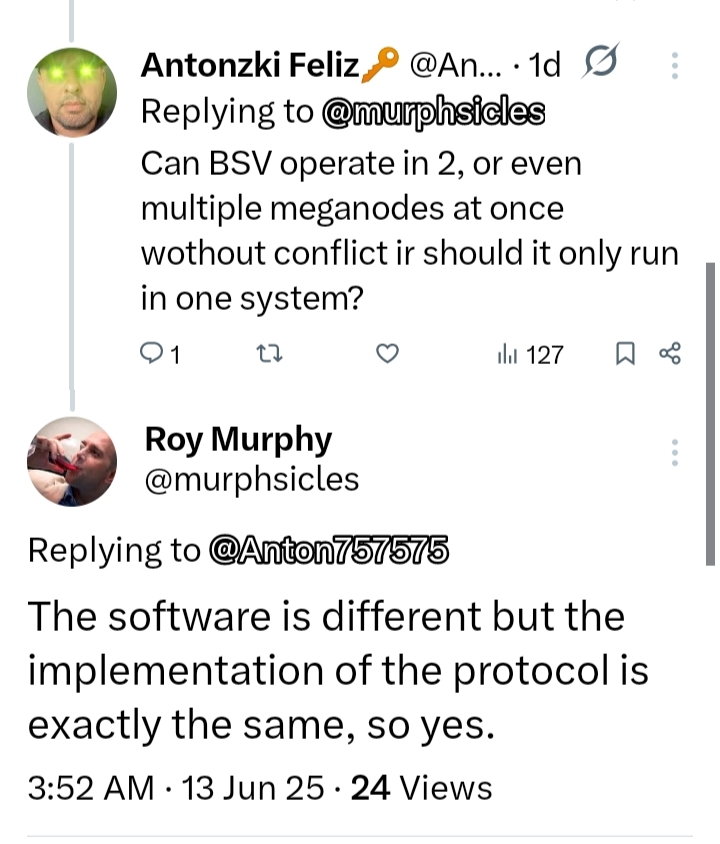Open Grok slash-circle icon beside 1d

click(x=600, y=60)
